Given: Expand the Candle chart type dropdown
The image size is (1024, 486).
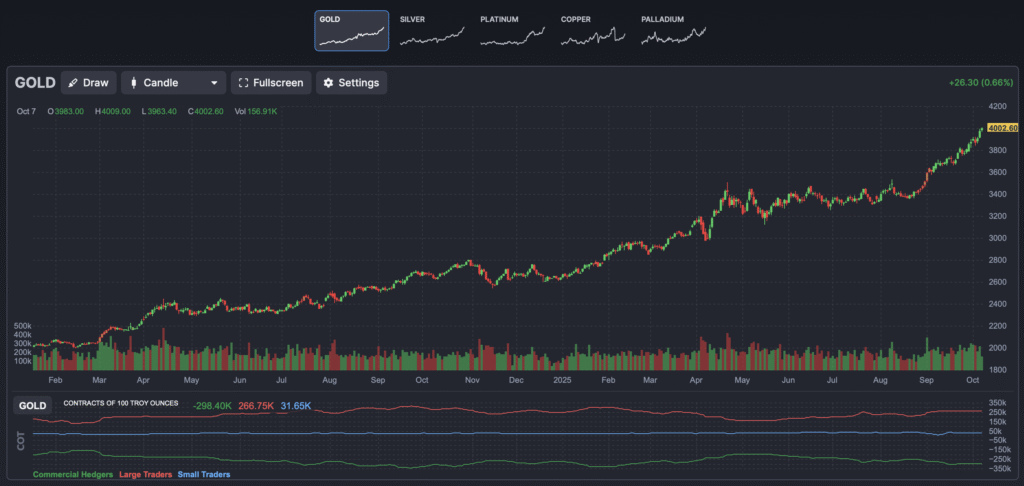Looking at the screenshot, I should coord(174,83).
